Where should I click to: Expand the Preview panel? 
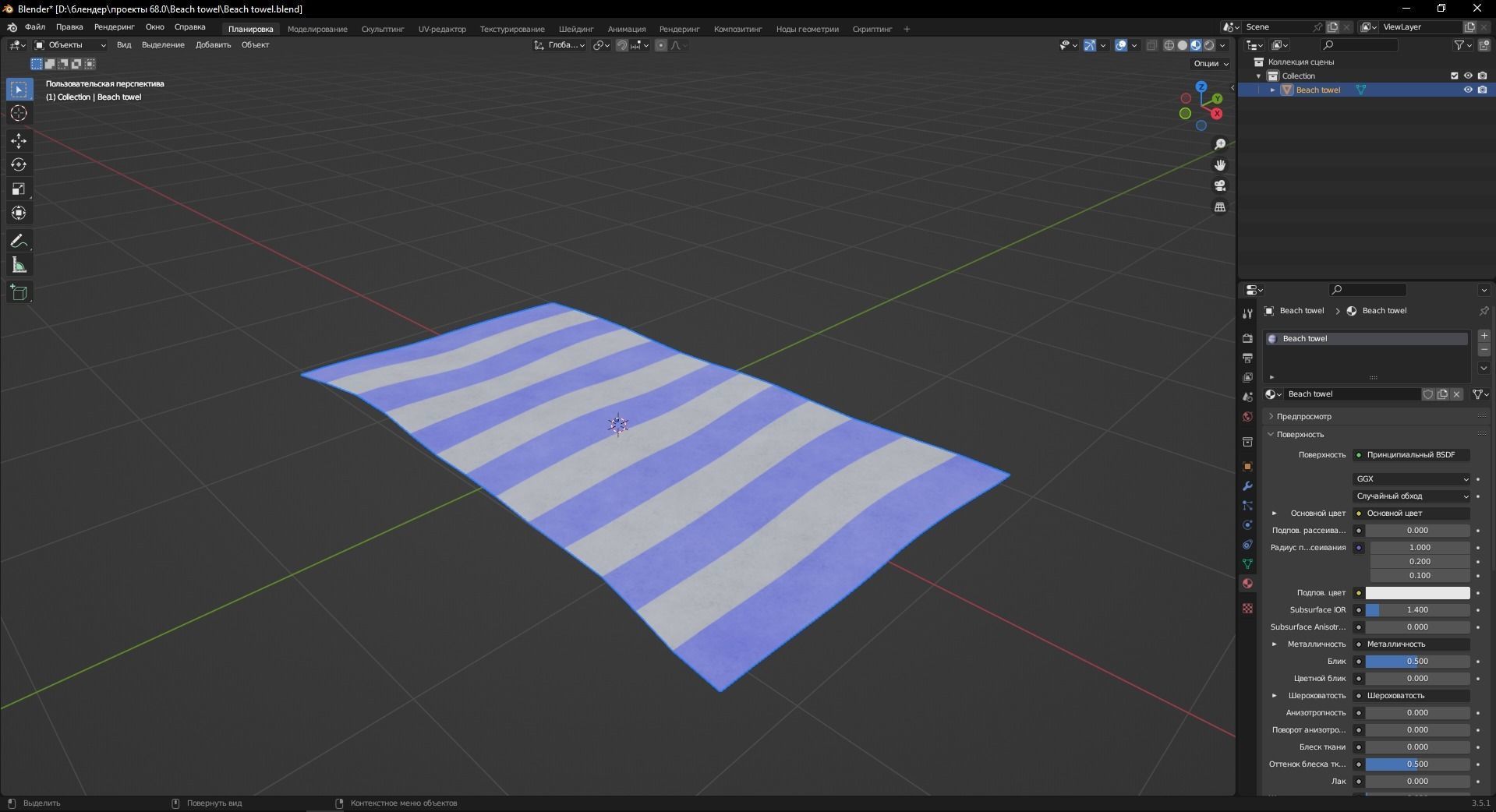[x=1303, y=417]
